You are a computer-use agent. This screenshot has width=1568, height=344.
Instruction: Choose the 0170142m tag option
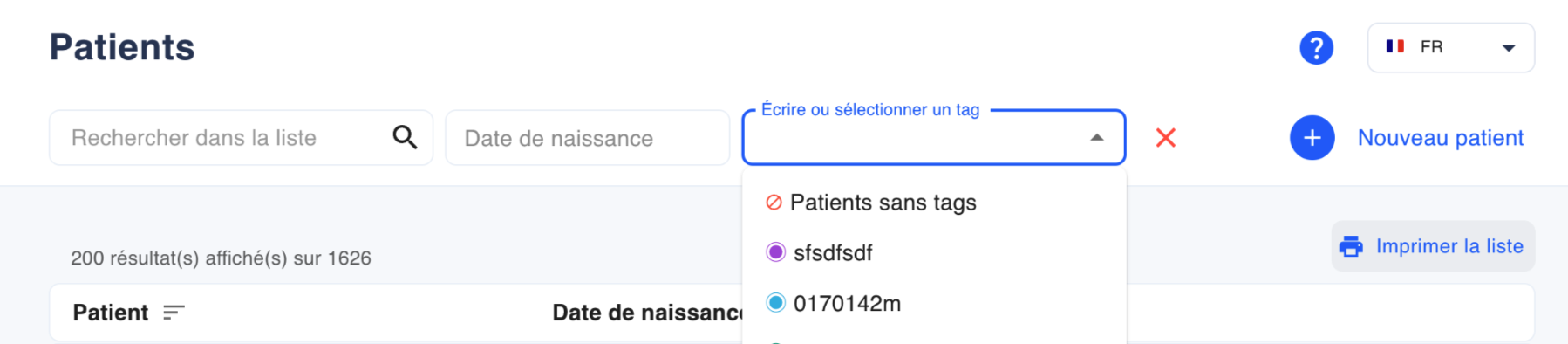(x=934, y=303)
